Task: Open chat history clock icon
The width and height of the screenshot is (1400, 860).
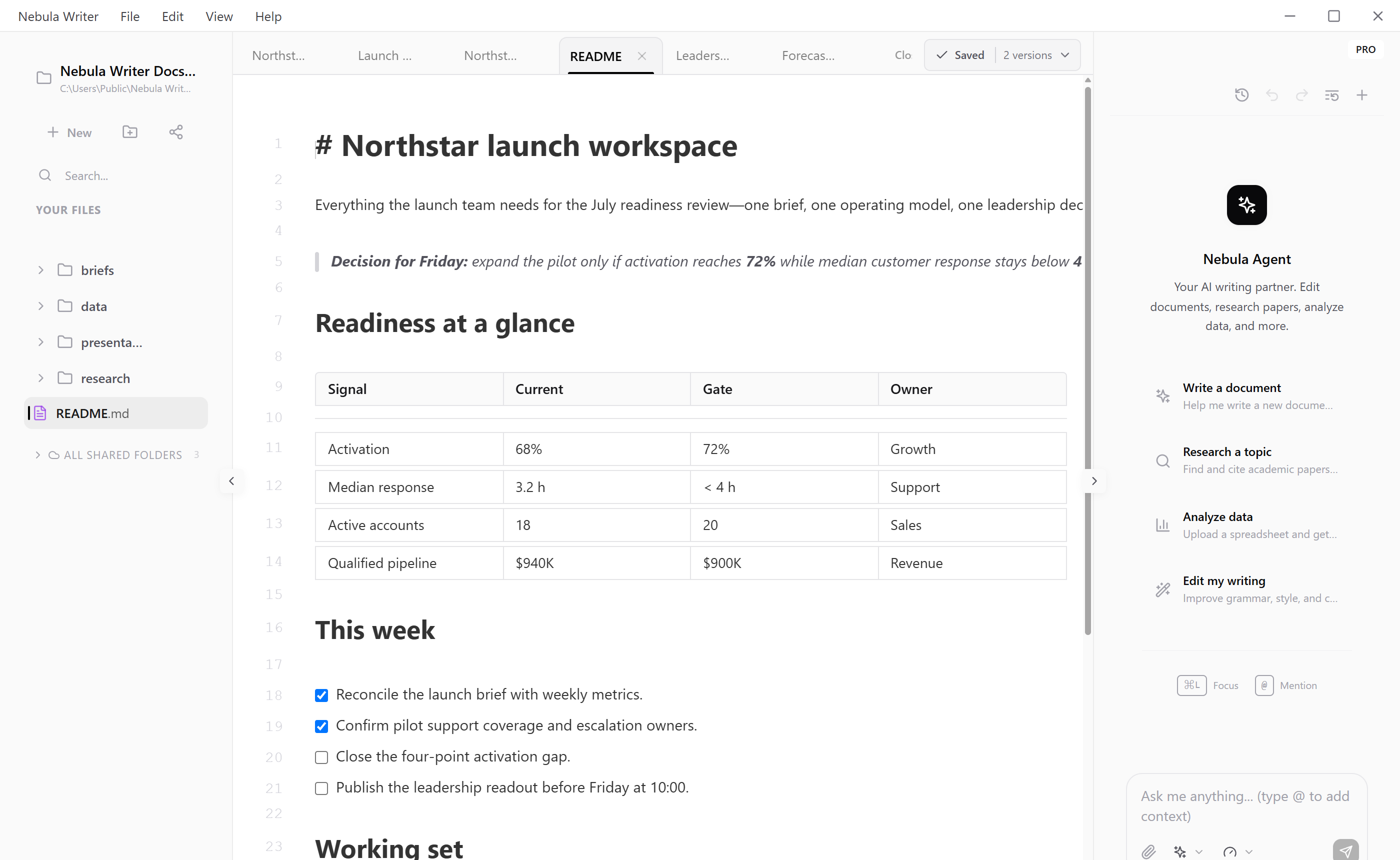Action: [x=1241, y=95]
